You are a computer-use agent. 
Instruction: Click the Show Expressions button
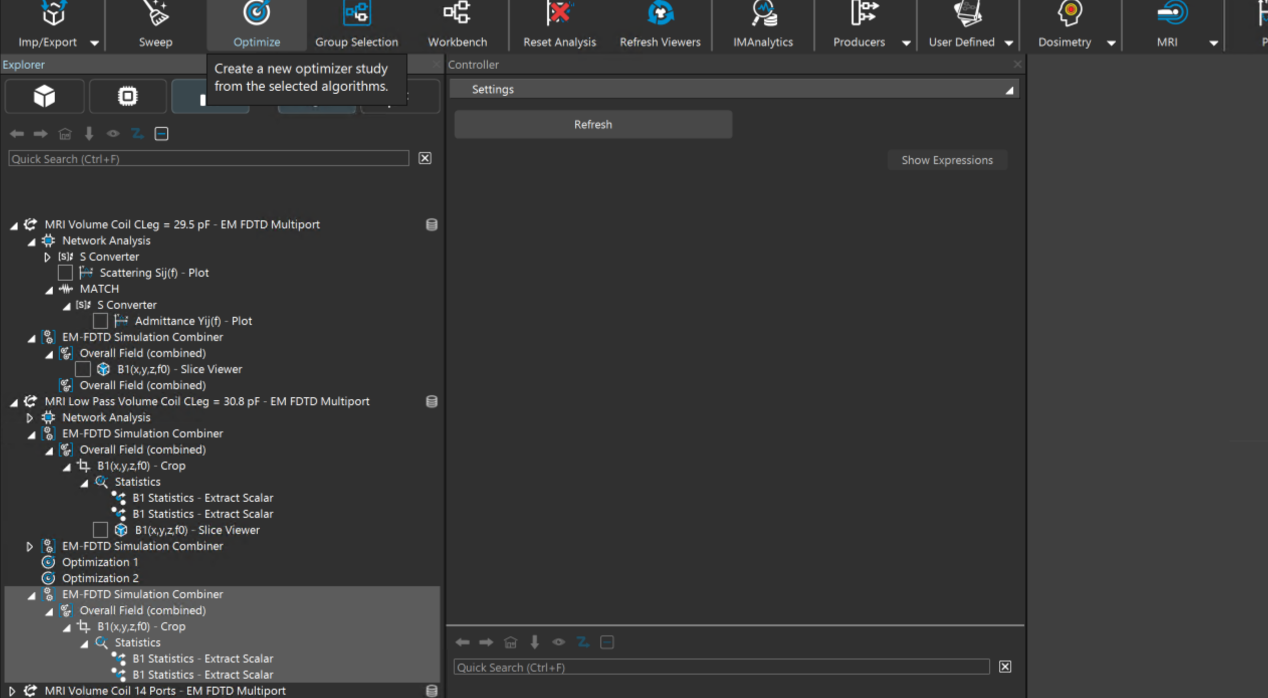click(x=946, y=160)
